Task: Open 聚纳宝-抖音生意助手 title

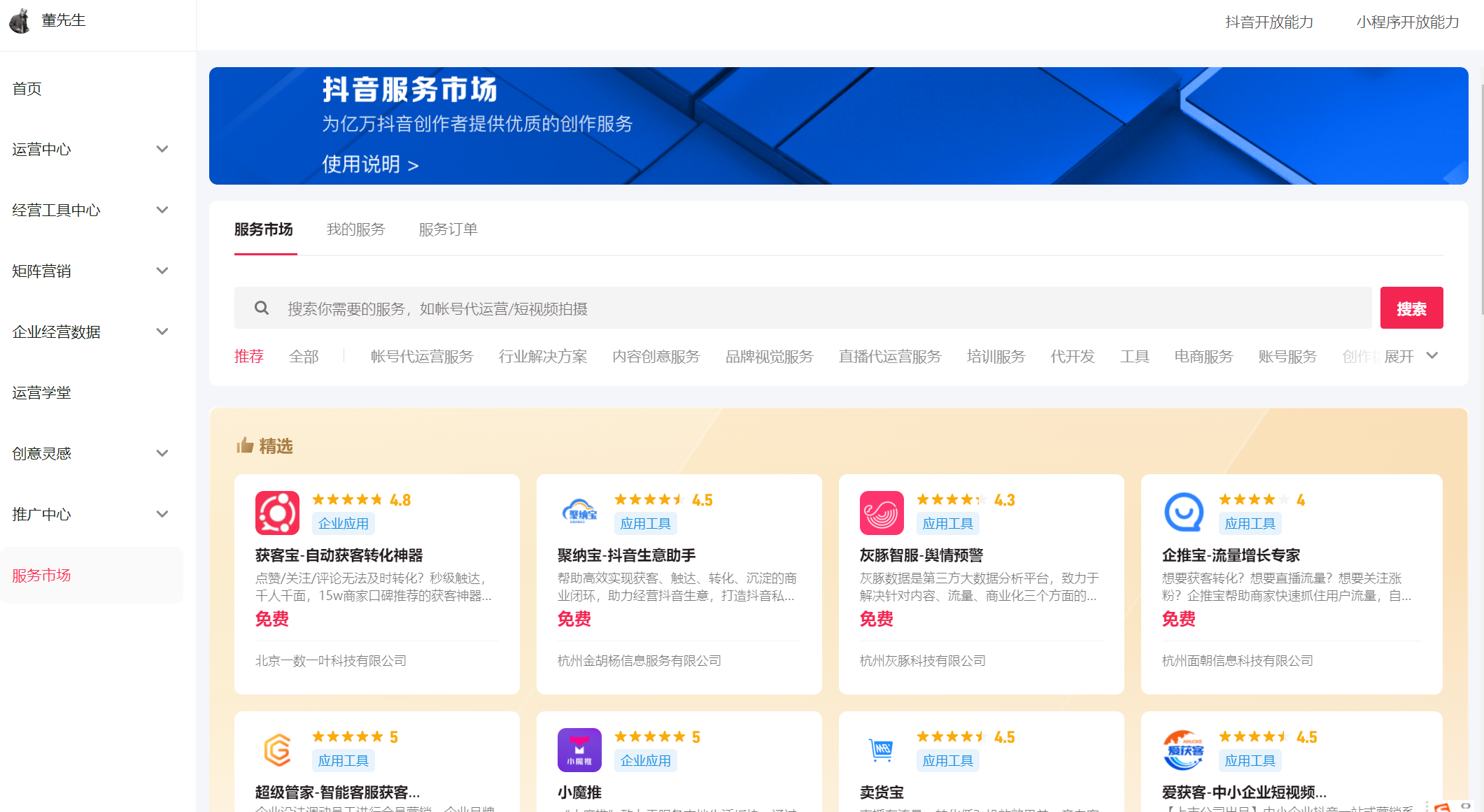Action: point(627,555)
